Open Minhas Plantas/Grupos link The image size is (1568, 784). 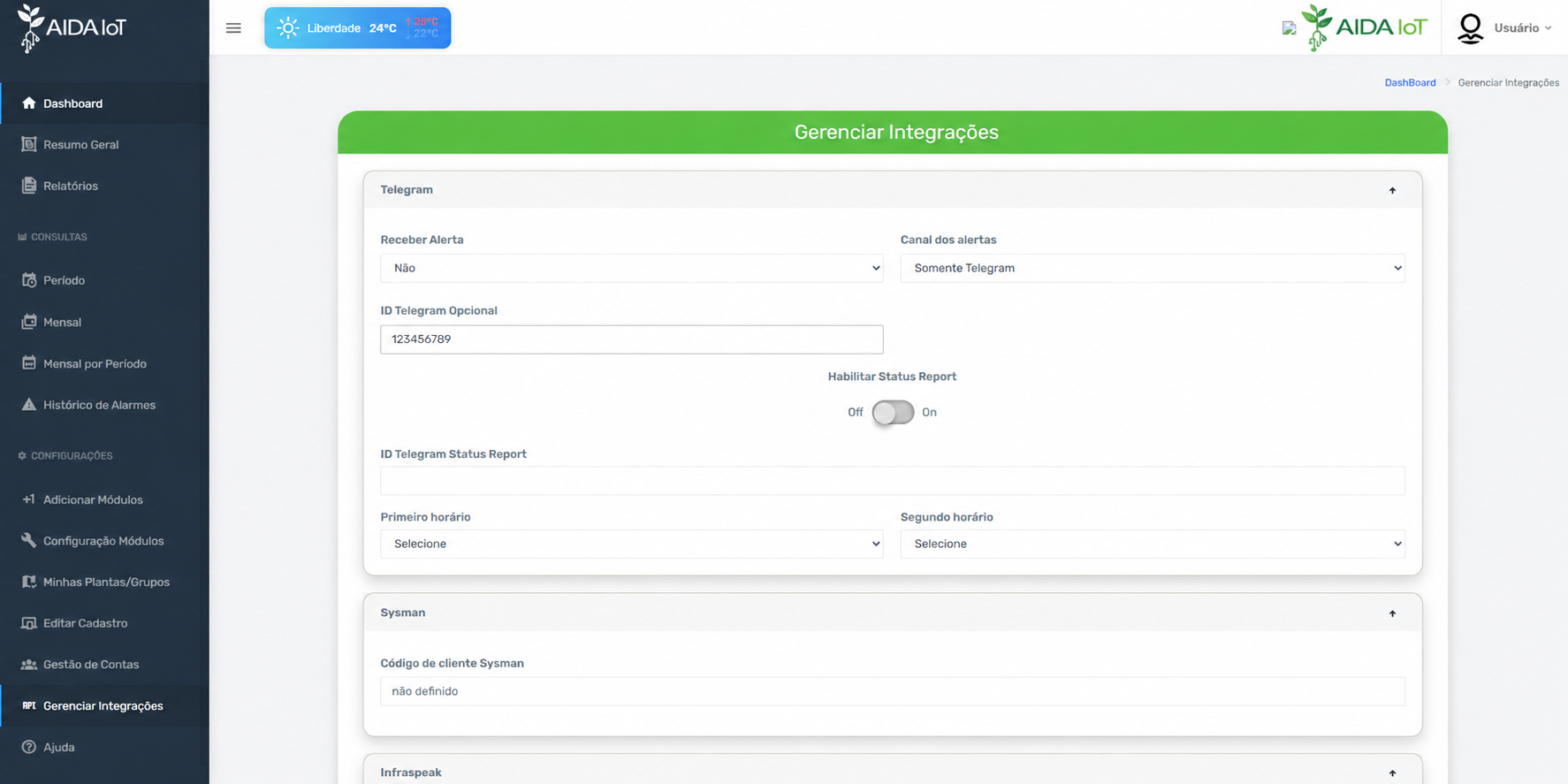(x=104, y=582)
